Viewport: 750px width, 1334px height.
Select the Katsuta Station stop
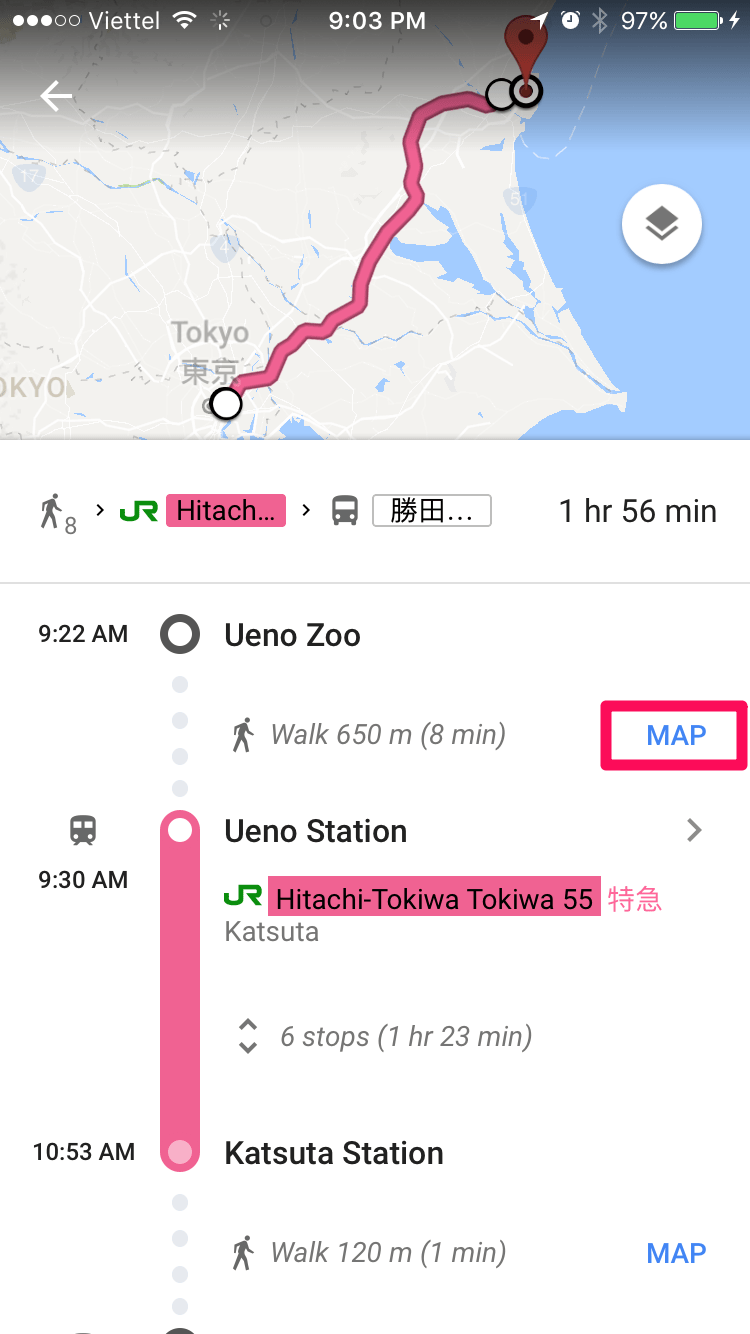coord(334,1153)
